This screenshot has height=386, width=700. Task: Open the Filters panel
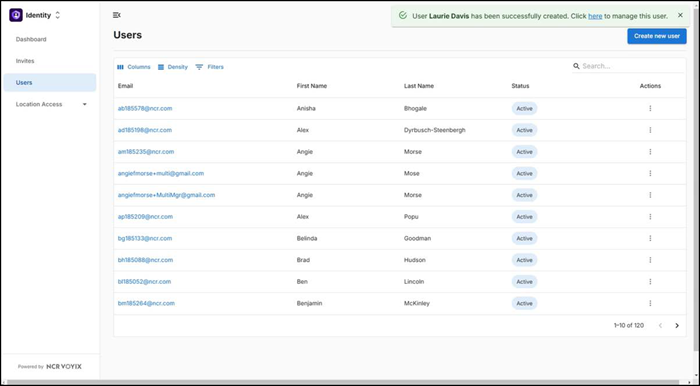tap(209, 67)
